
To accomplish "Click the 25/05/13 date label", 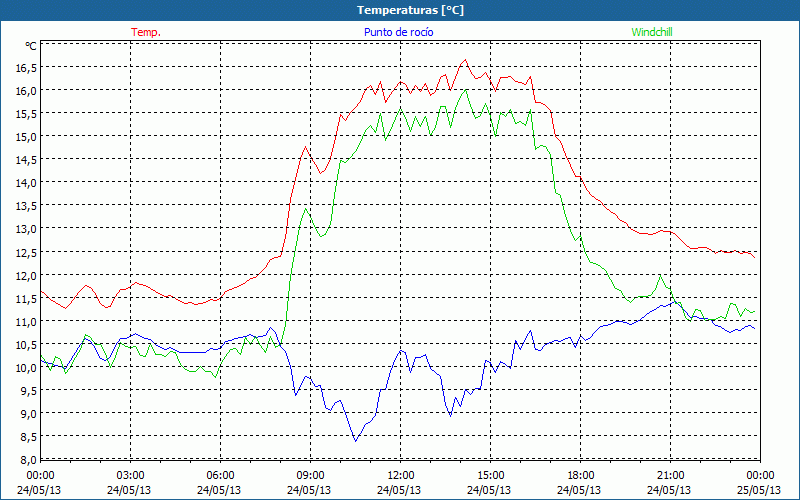I will (760, 490).
